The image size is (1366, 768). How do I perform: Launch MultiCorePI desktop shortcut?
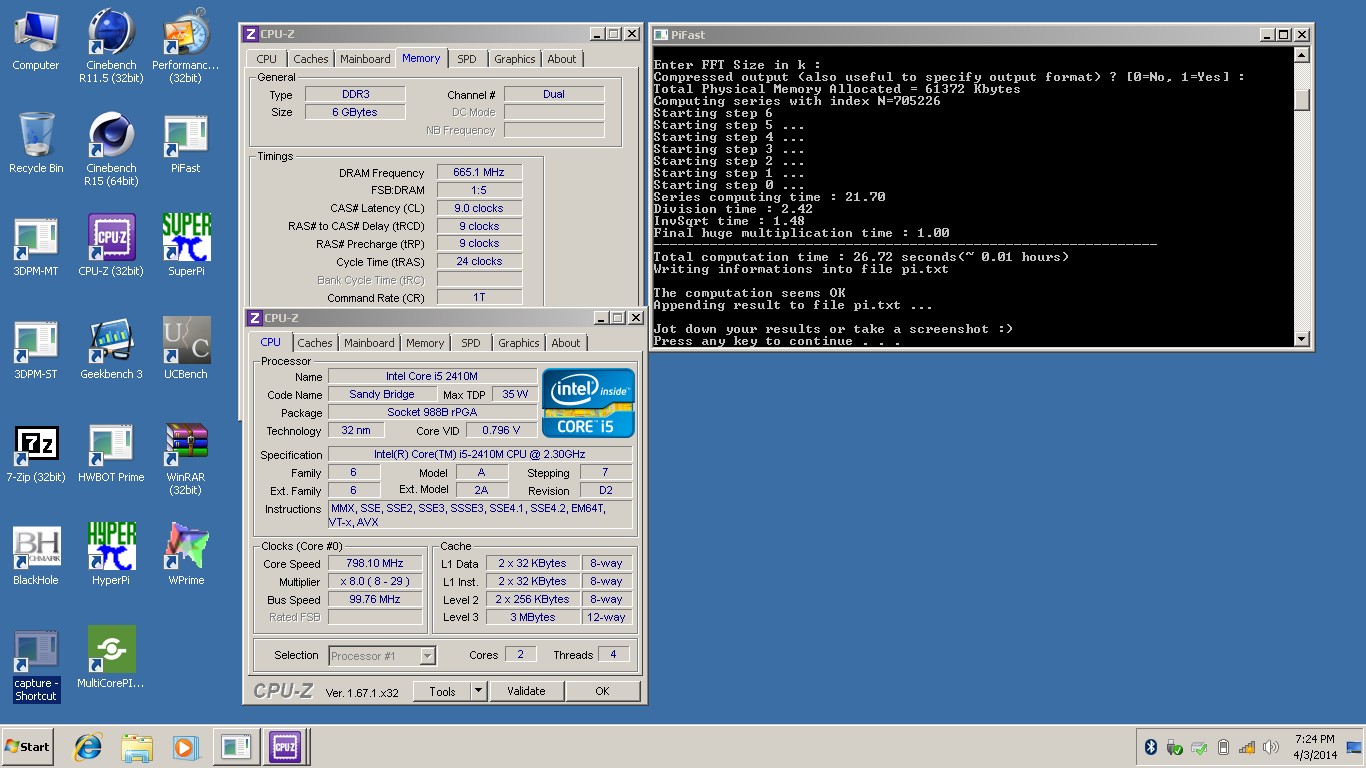111,658
